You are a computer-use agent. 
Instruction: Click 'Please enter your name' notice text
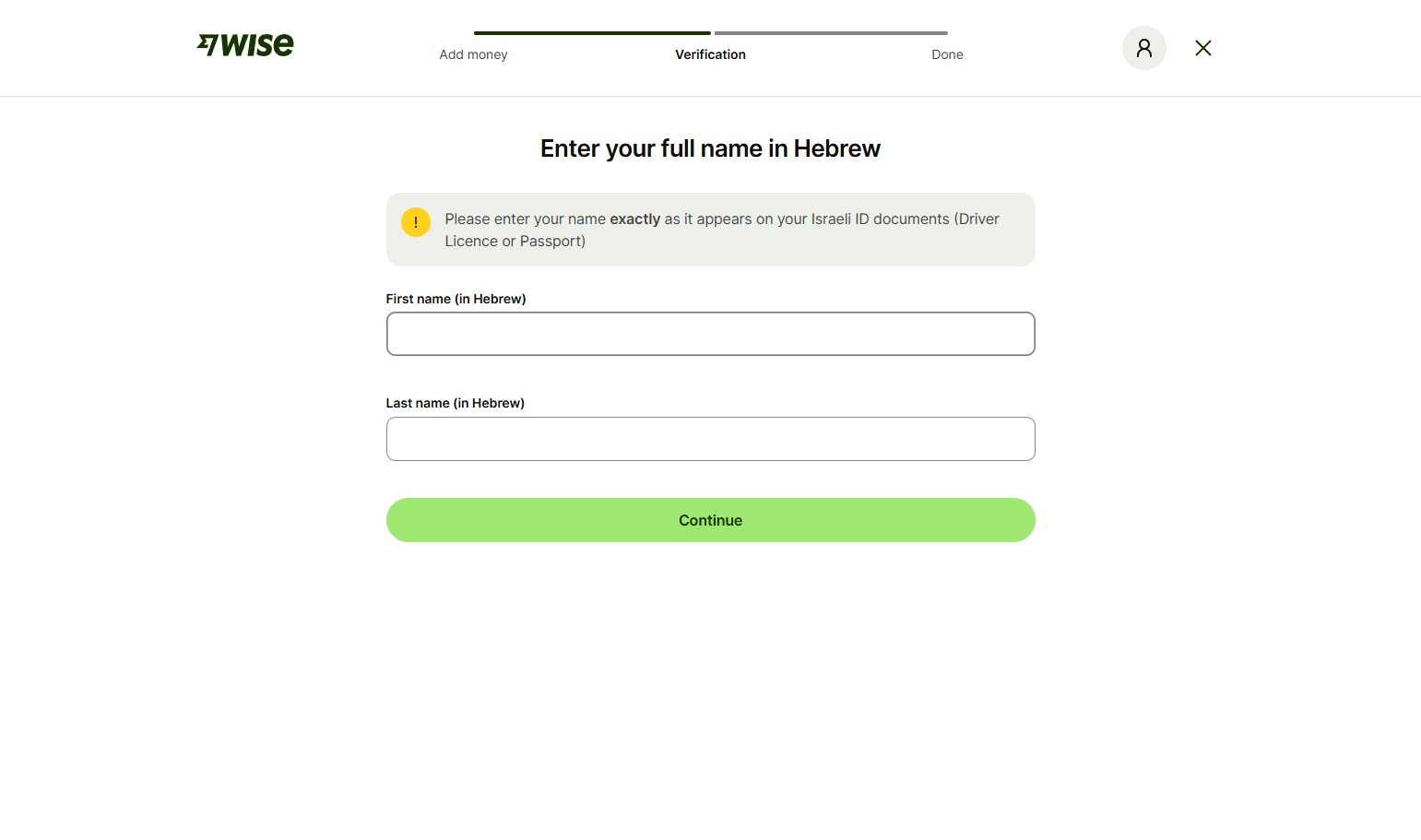[525, 219]
